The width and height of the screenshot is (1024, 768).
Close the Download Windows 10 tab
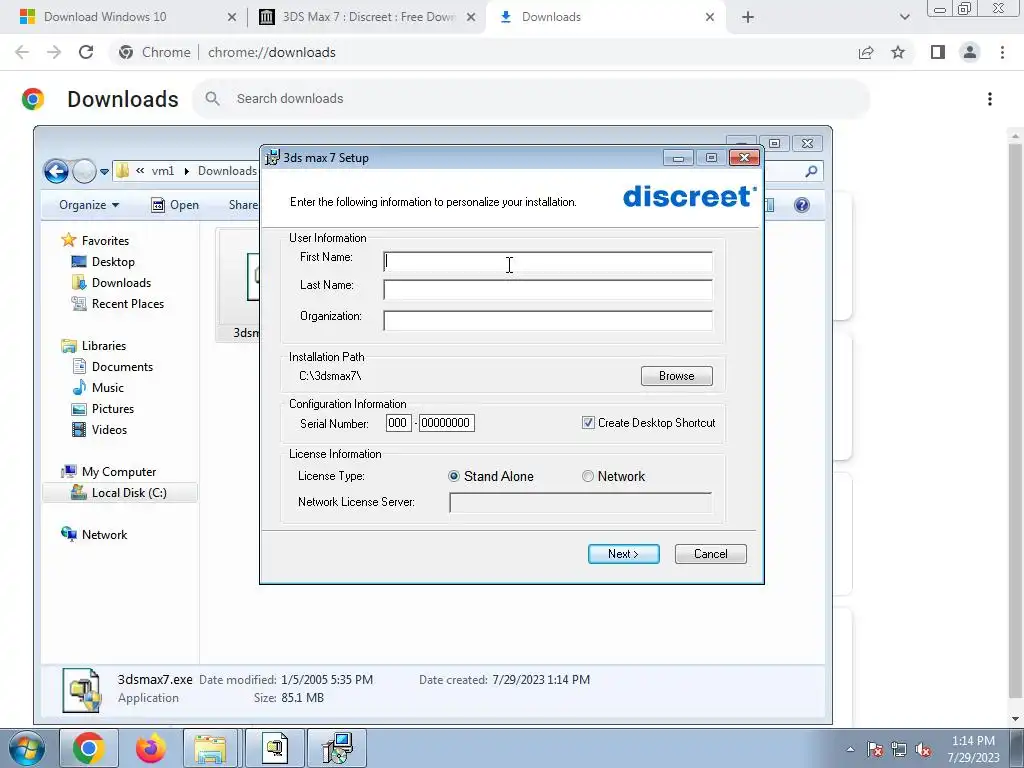[x=232, y=17]
